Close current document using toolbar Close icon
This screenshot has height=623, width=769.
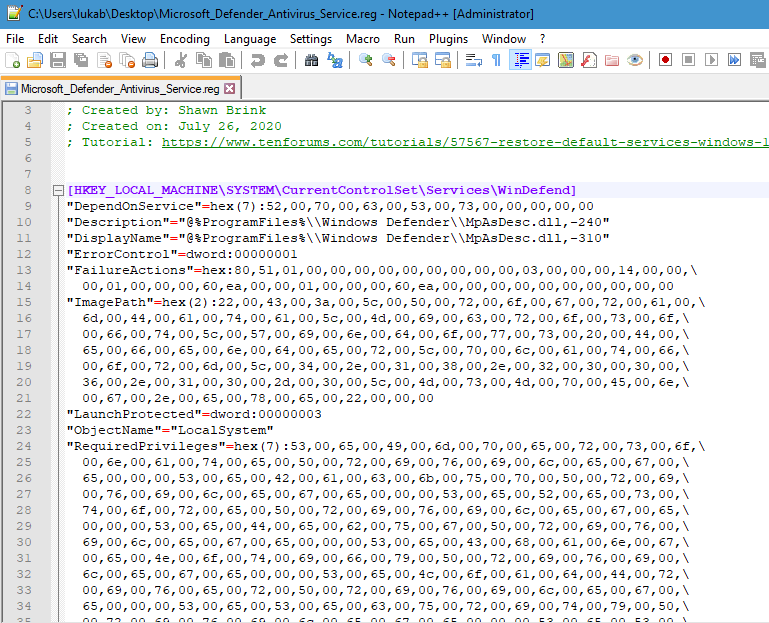pos(104,60)
